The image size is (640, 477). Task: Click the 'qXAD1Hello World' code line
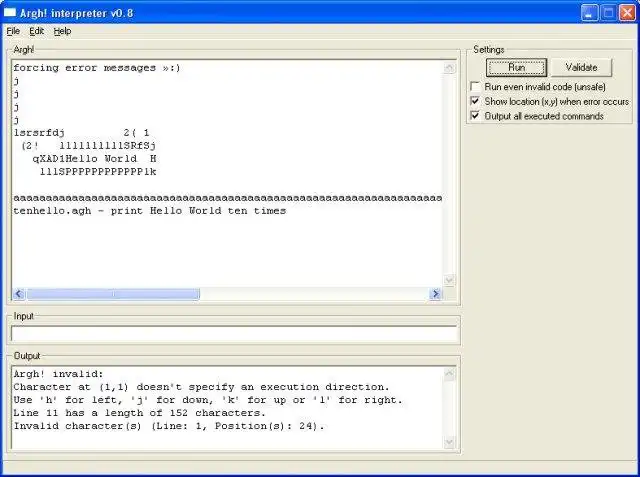click(95, 159)
